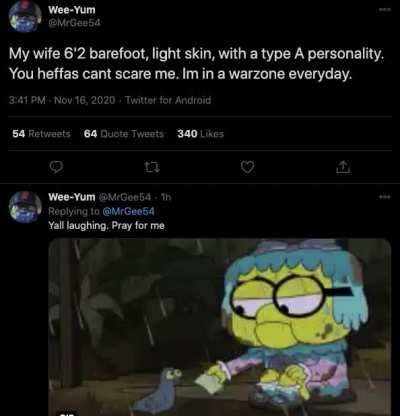The width and height of the screenshot is (400, 416).
Task: Open Wee-Yum profile avatar on main tweet
Action: (24, 16)
